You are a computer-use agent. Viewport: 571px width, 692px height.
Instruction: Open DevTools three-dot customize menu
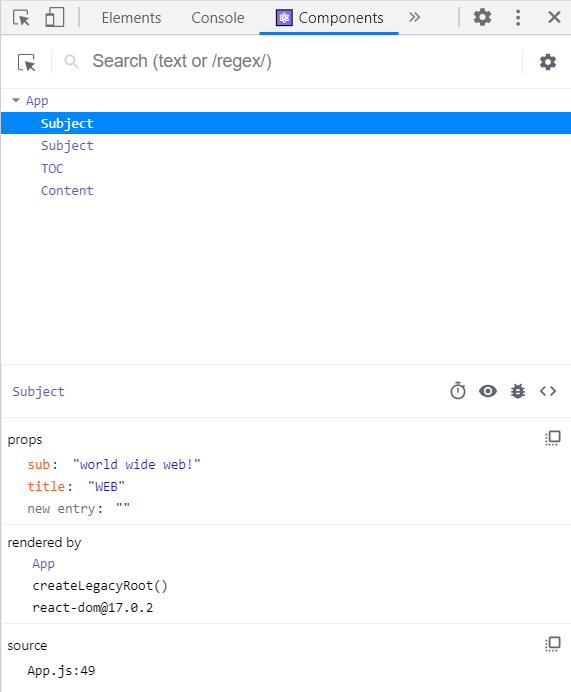pos(518,18)
